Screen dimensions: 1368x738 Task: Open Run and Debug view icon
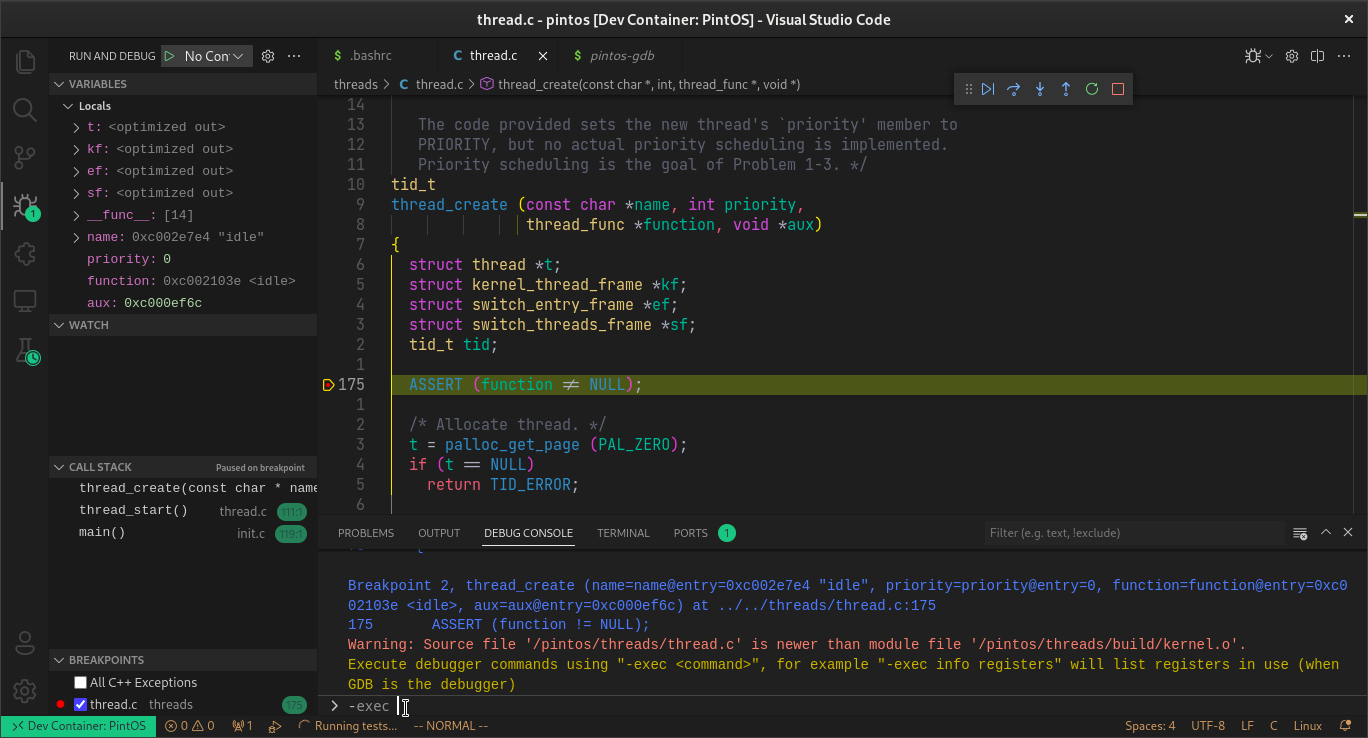coord(25,206)
